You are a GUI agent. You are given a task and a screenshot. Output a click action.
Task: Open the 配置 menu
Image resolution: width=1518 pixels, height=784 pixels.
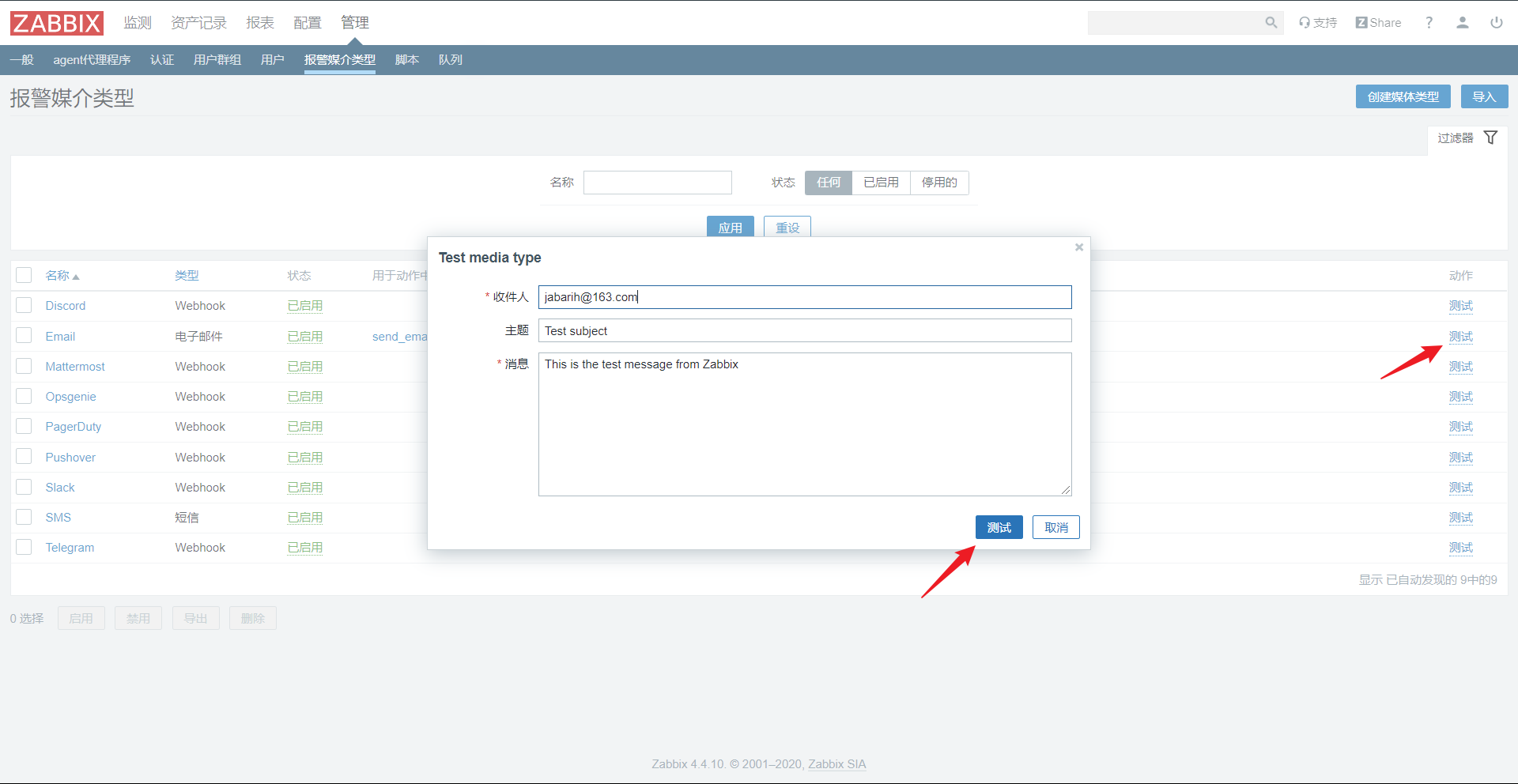point(308,23)
